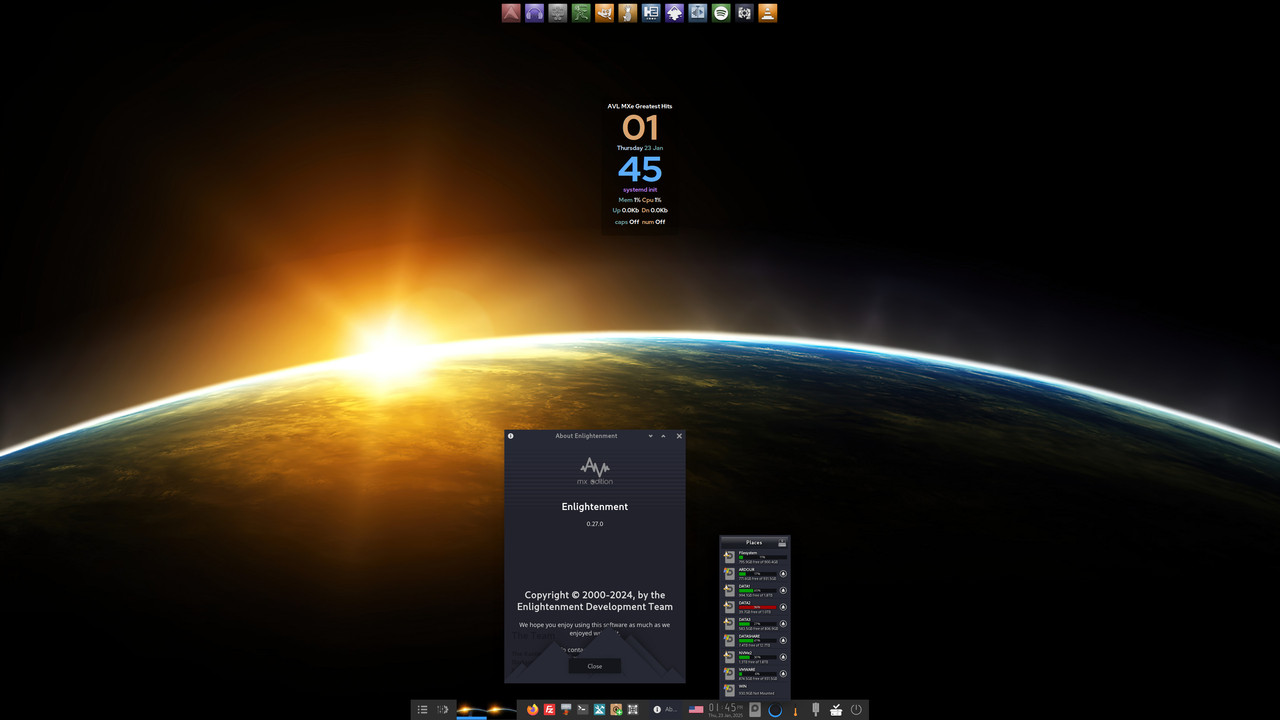Click the disk icon next to clock
The width and height of the screenshot is (1280, 720).
(x=755, y=710)
